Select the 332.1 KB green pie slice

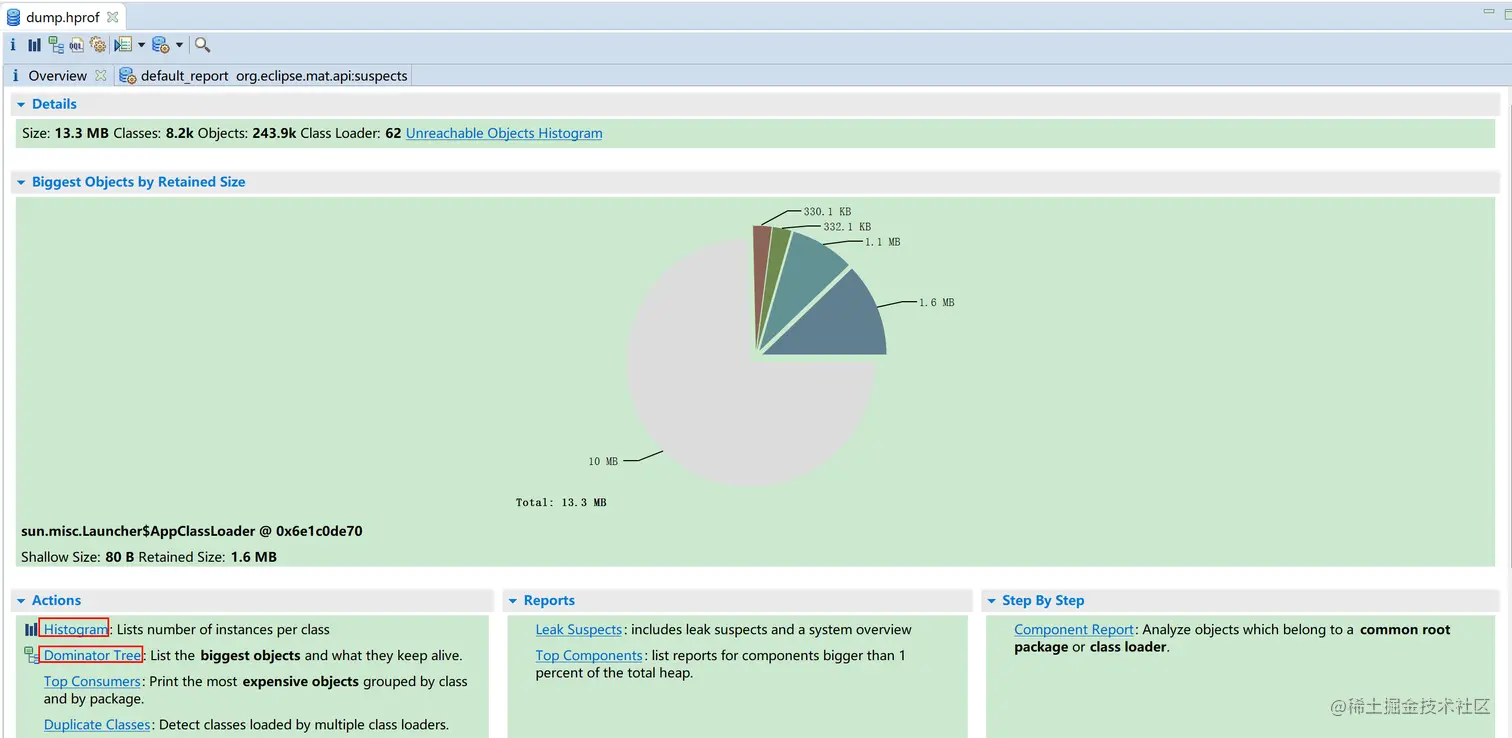tap(774, 262)
